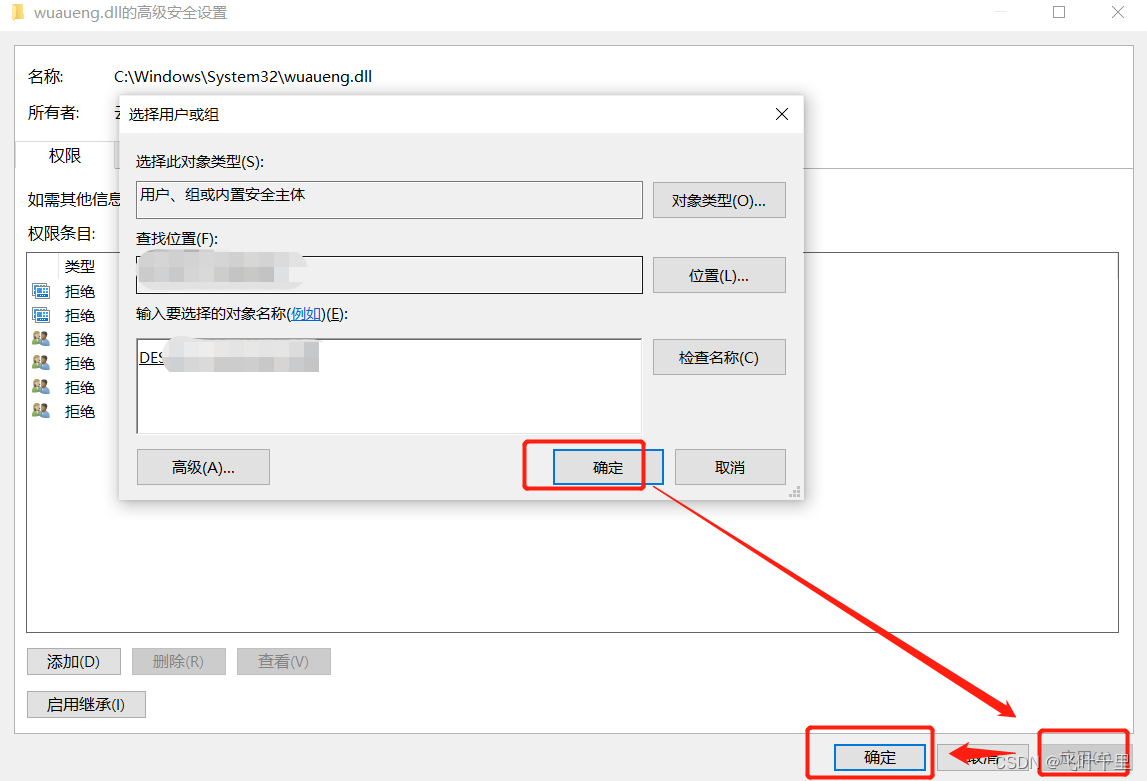Image resolution: width=1147 pixels, height=781 pixels.
Task: Click 检查名称(C) to verify the name
Action: [x=719, y=358]
